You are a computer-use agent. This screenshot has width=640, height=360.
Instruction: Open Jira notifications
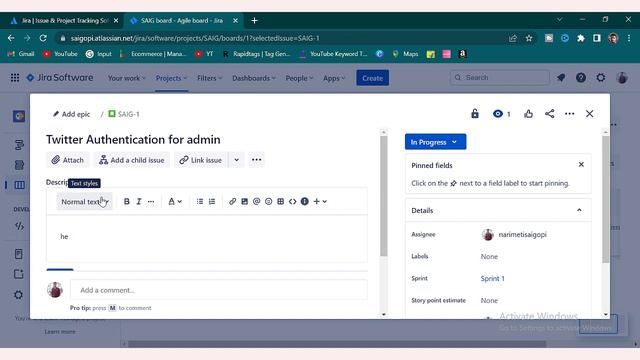[x=561, y=78]
